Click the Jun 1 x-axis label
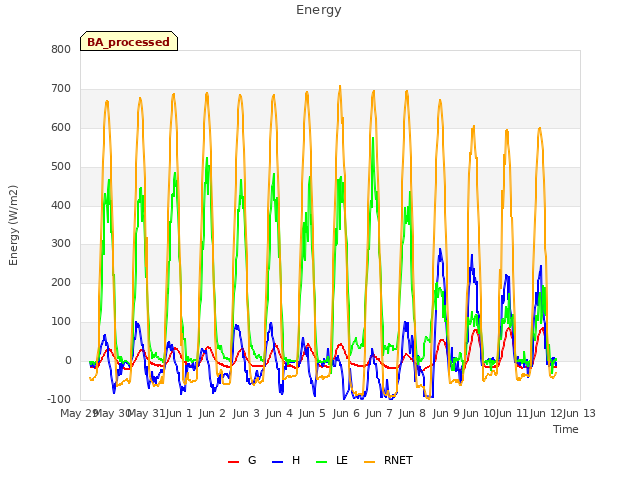This screenshot has height=480, width=640. [179, 413]
